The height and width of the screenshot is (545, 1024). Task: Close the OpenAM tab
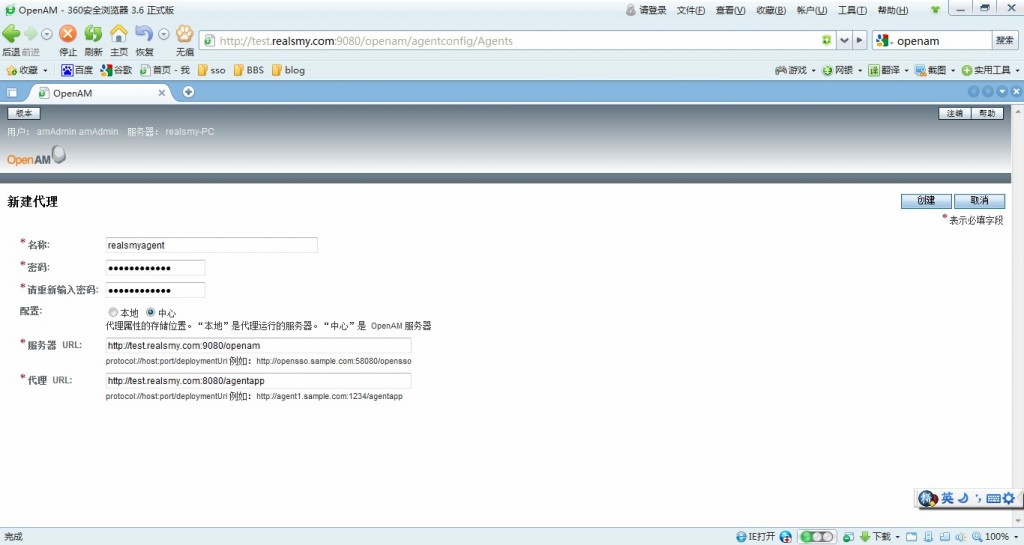point(162,93)
